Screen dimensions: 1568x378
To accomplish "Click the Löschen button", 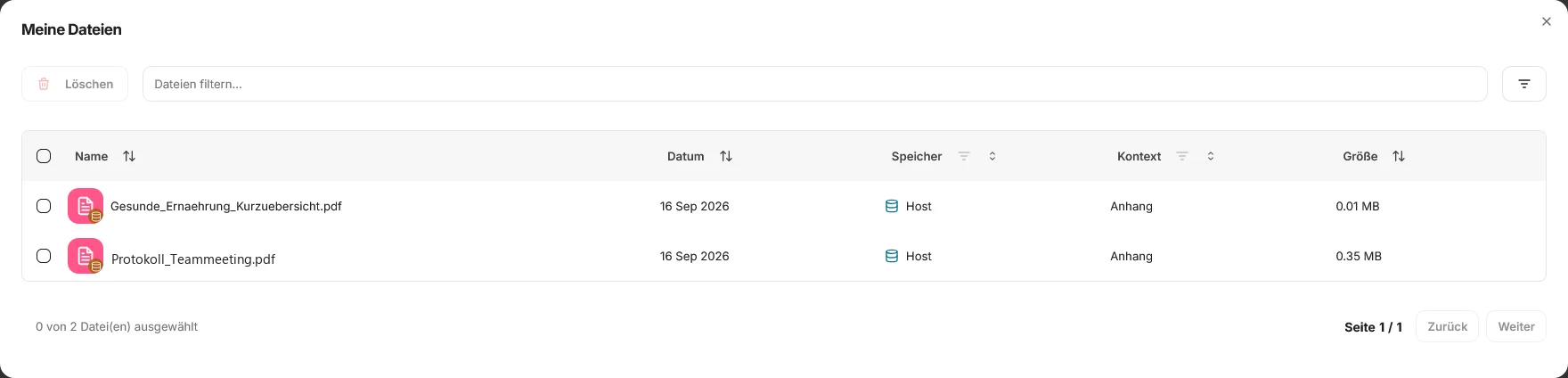I will coord(75,84).
